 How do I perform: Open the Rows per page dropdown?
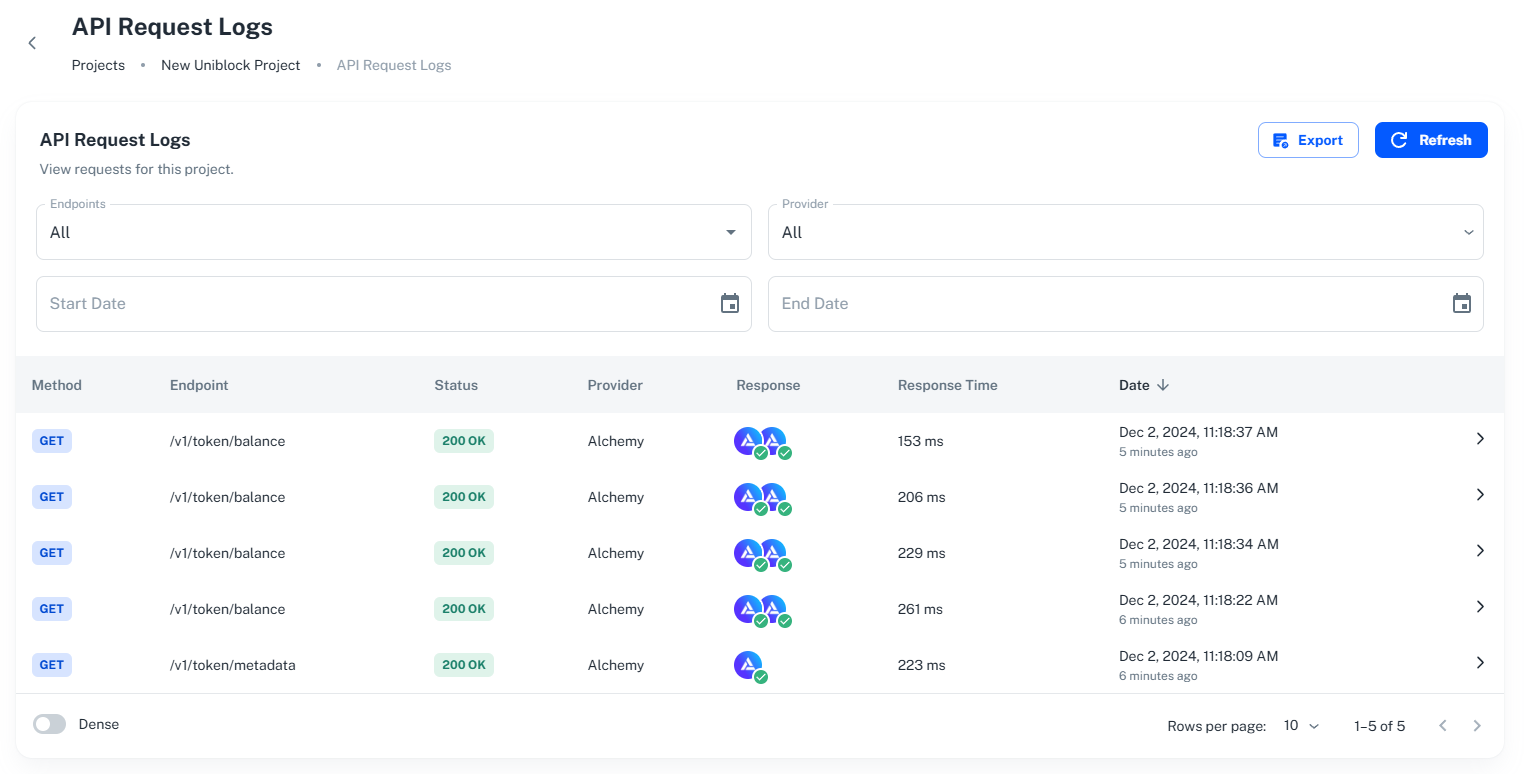pos(1301,726)
